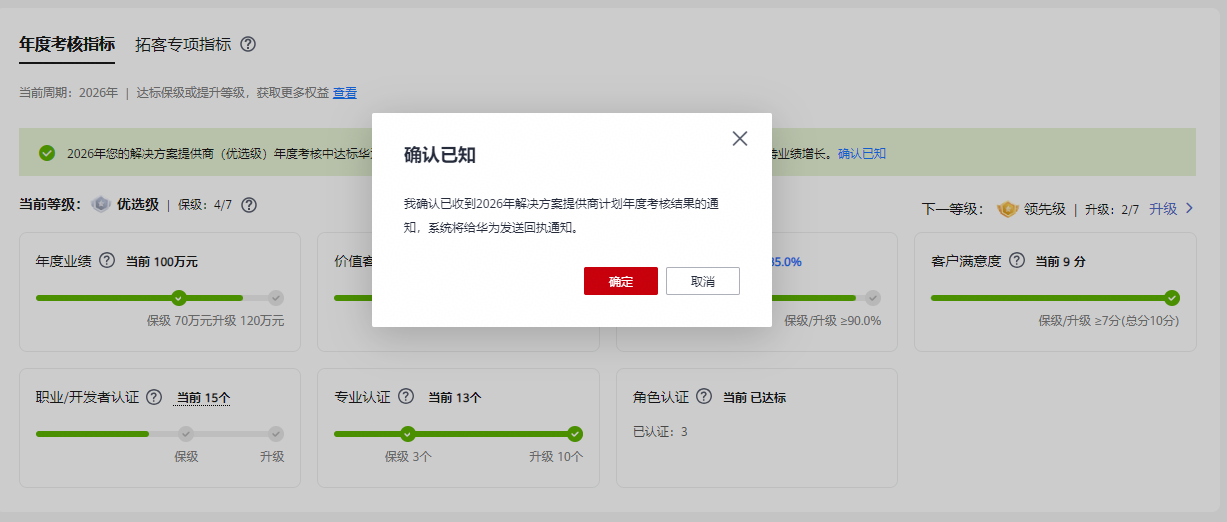Open help icon next to 客户满意度
This screenshot has width=1227, height=522.
tap(1017, 261)
